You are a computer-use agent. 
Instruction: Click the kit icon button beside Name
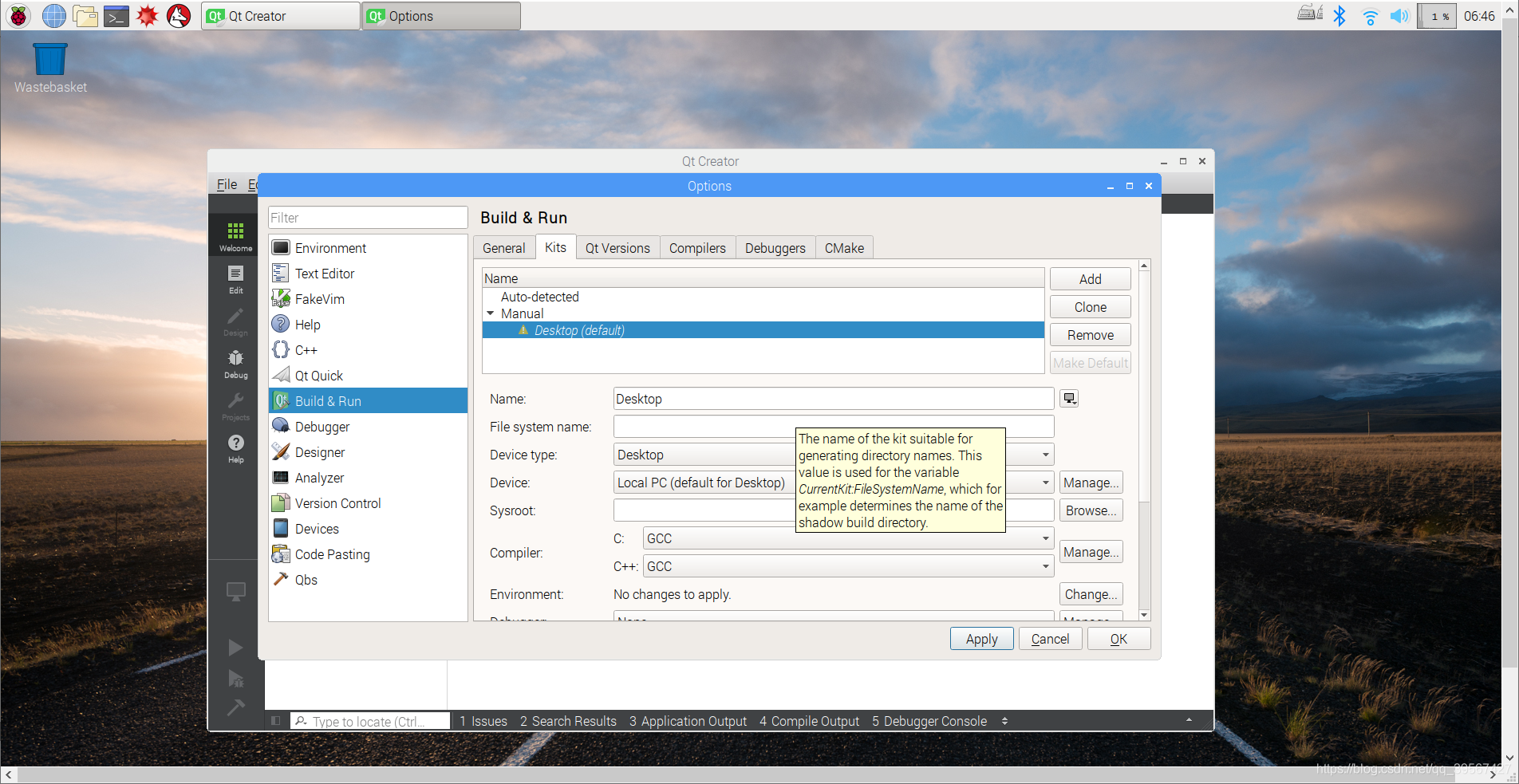coord(1069,399)
